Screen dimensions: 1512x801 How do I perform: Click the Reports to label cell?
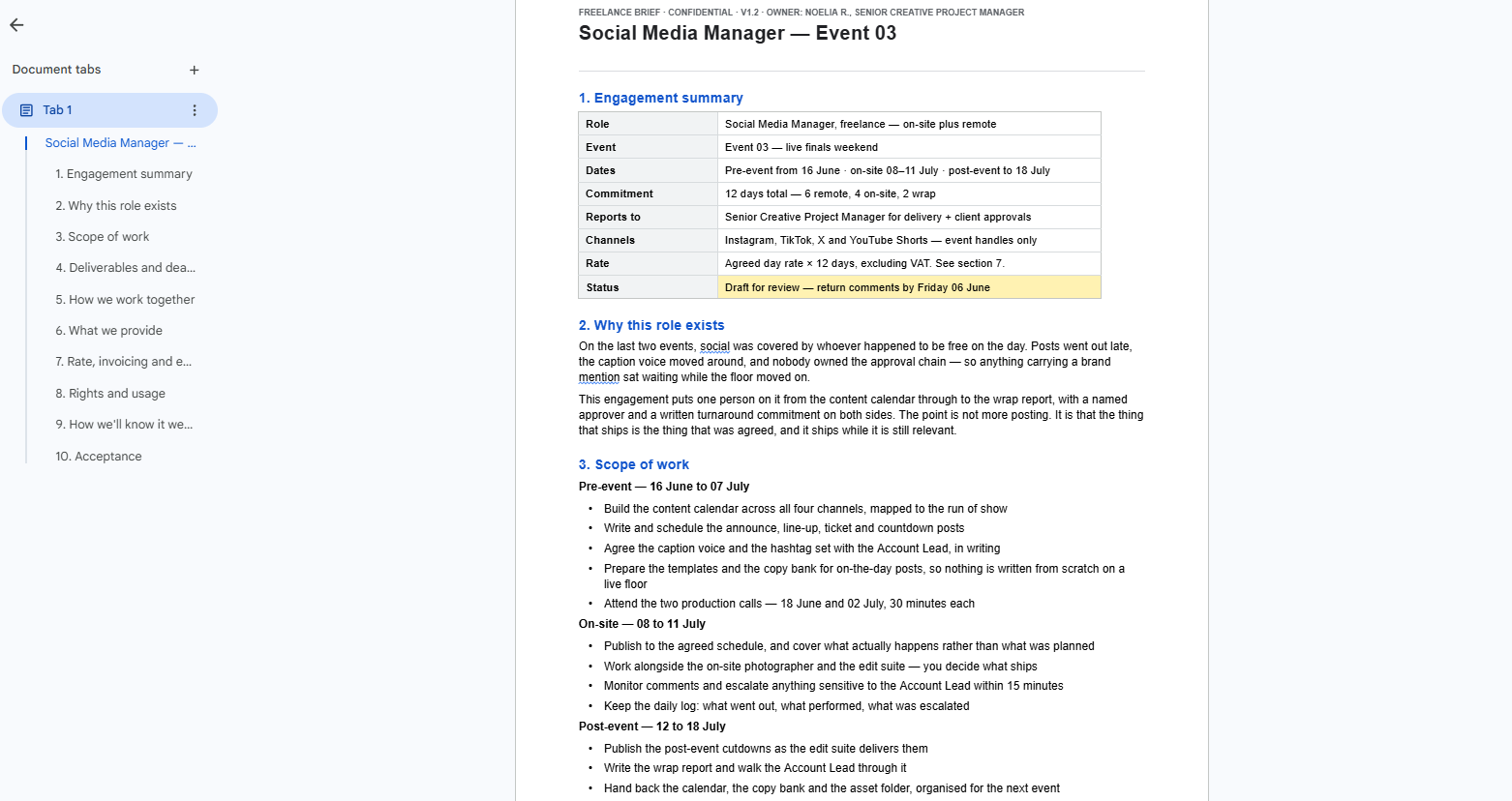[648, 217]
